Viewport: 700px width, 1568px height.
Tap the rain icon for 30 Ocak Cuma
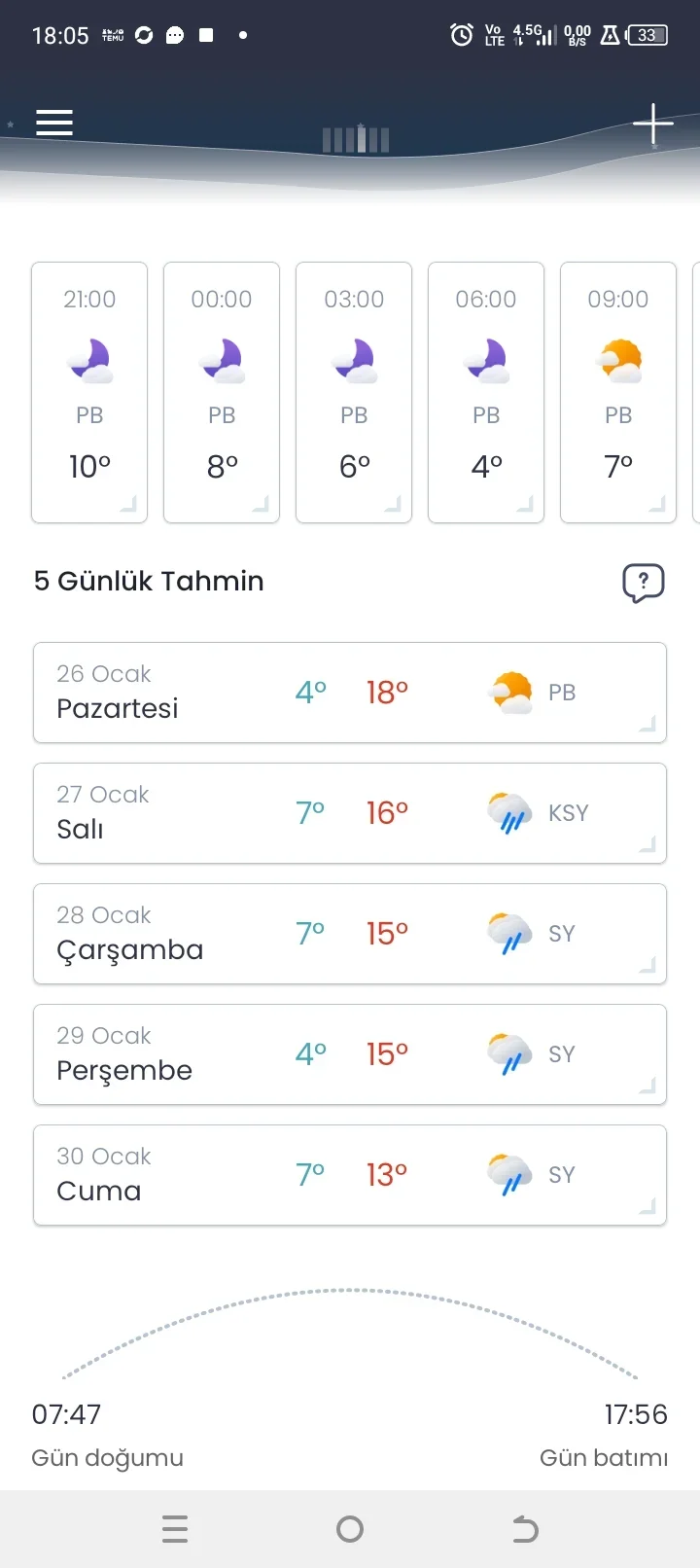coord(509,1175)
